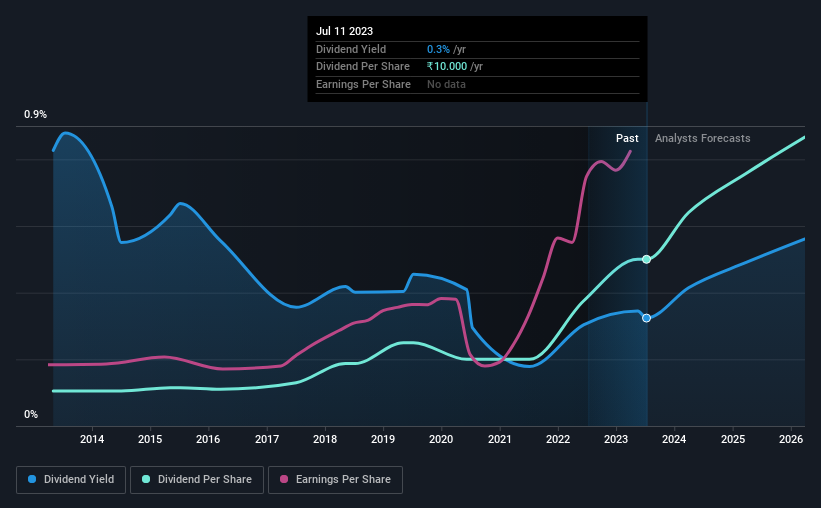Select the 2021 x-axis year label
Image resolution: width=821 pixels, height=508 pixels.
[x=500, y=439]
